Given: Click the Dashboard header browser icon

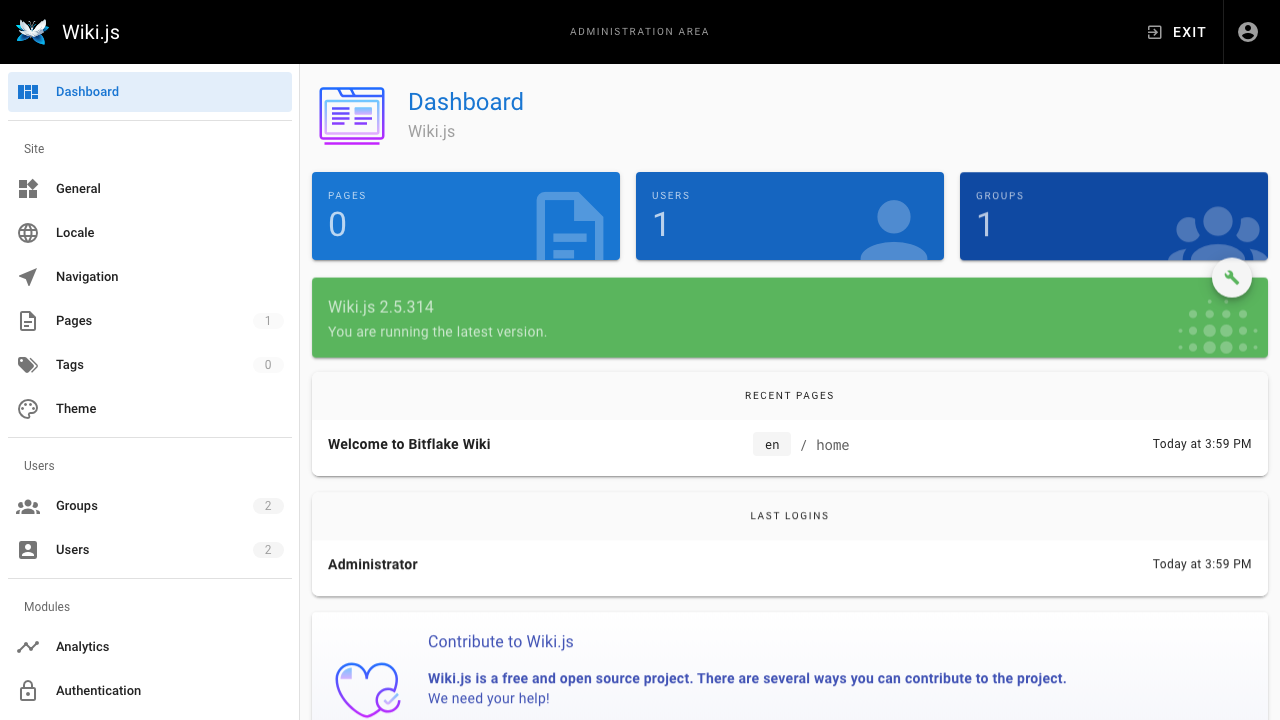Looking at the screenshot, I should pos(352,116).
